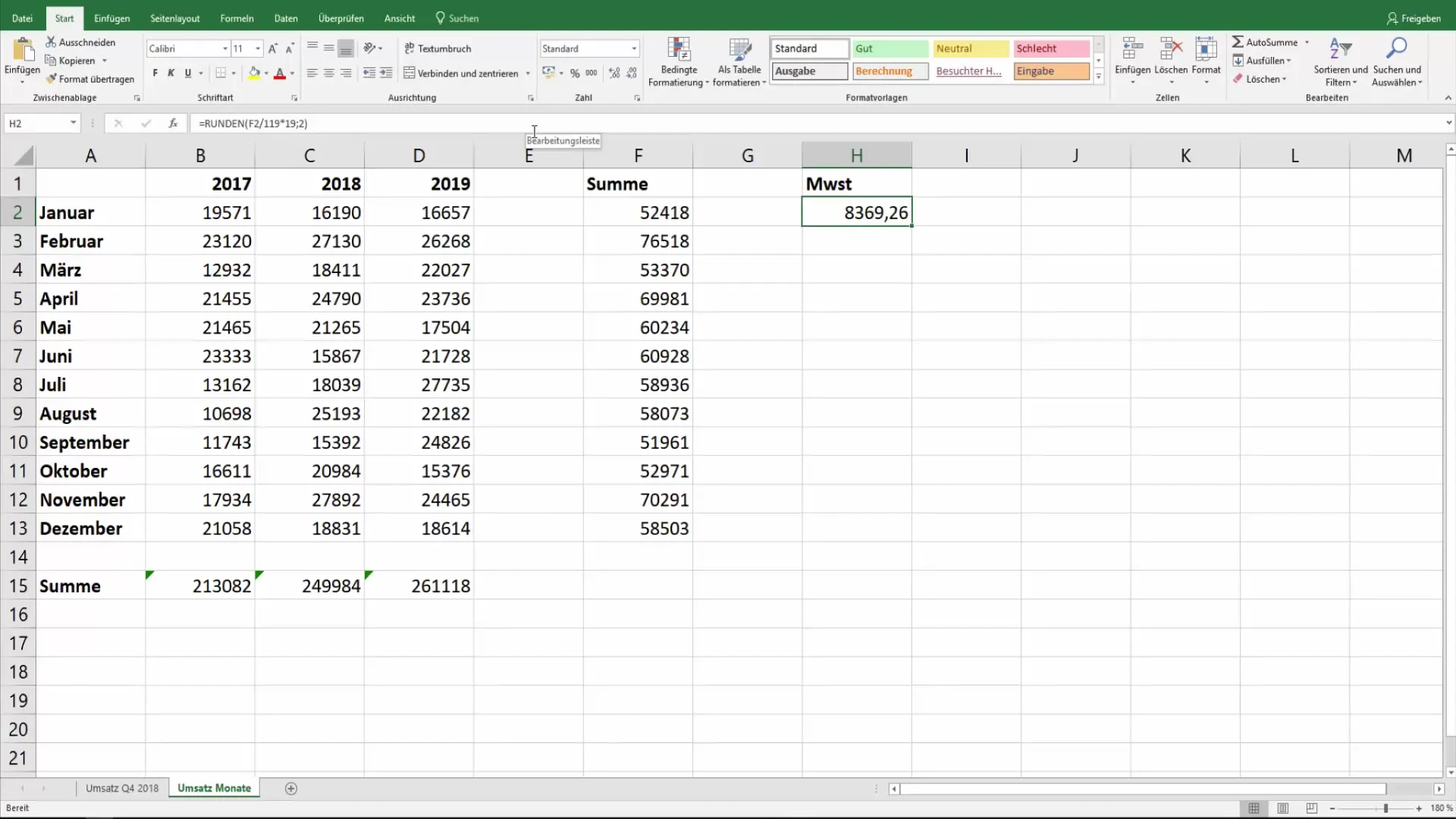Viewport: 1456px width, 819px height.
Task: Open the eraser Löschen clear dropdown
Action: click(1260, 79)
